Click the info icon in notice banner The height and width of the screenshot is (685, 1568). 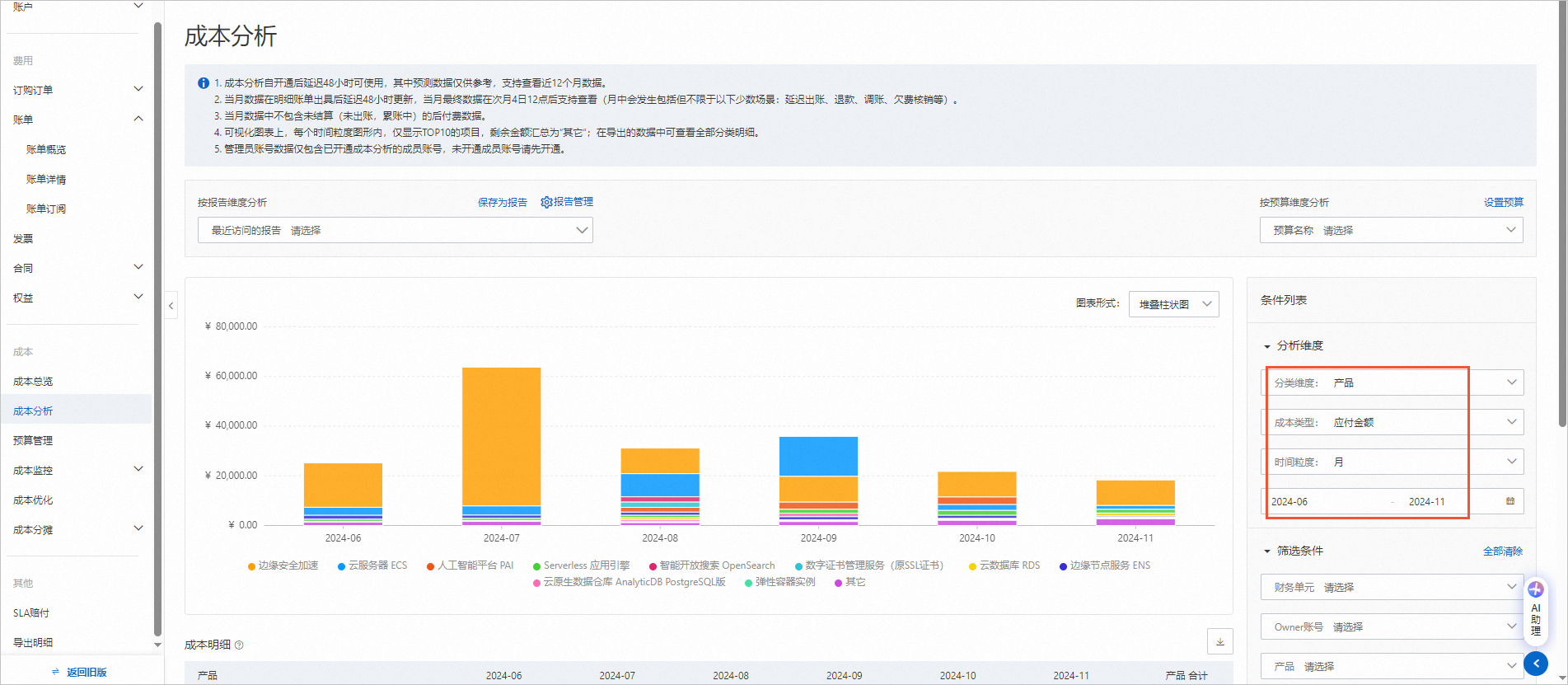(x=203, y=83)
